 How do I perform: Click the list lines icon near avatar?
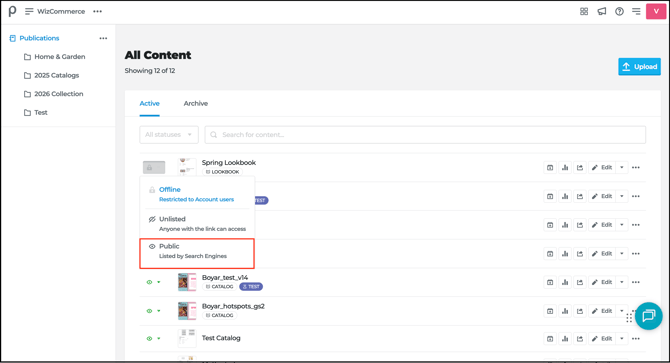[636, 12]
